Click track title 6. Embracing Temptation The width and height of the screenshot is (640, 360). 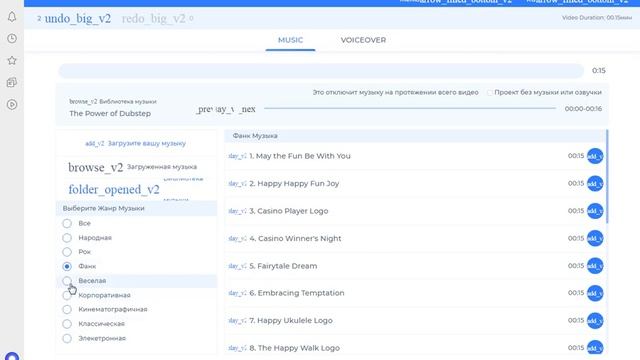pos(297,293)
